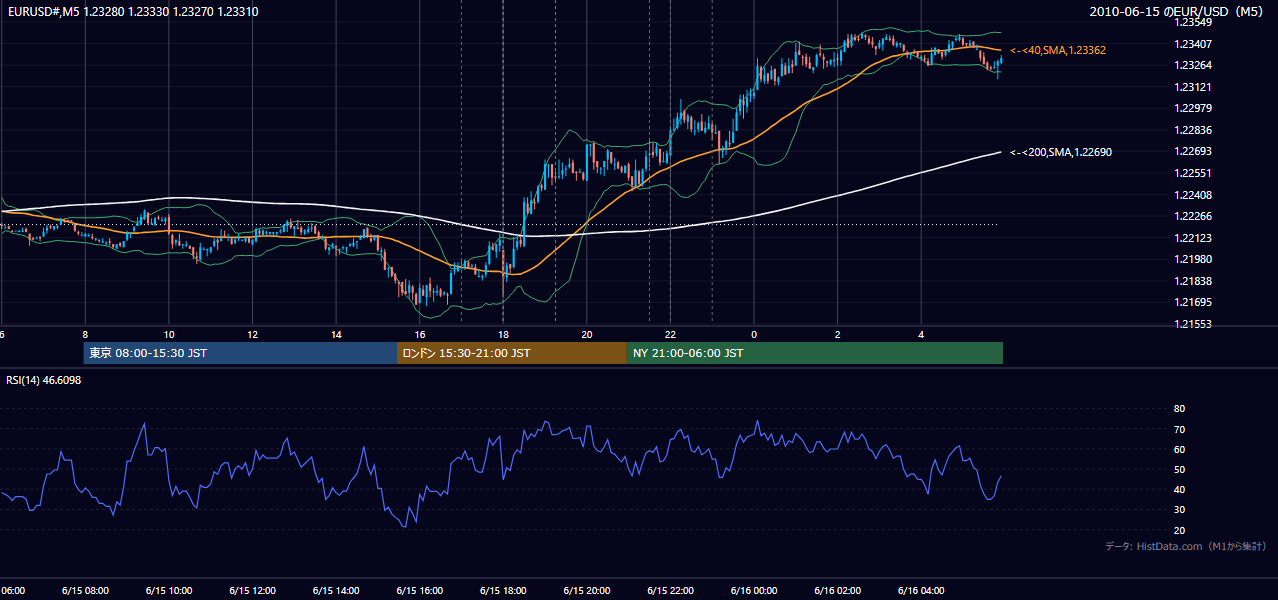This screenshot has height=600, width=1278.
Task: Click RSI scale value 60
Action: (1179, 449)
